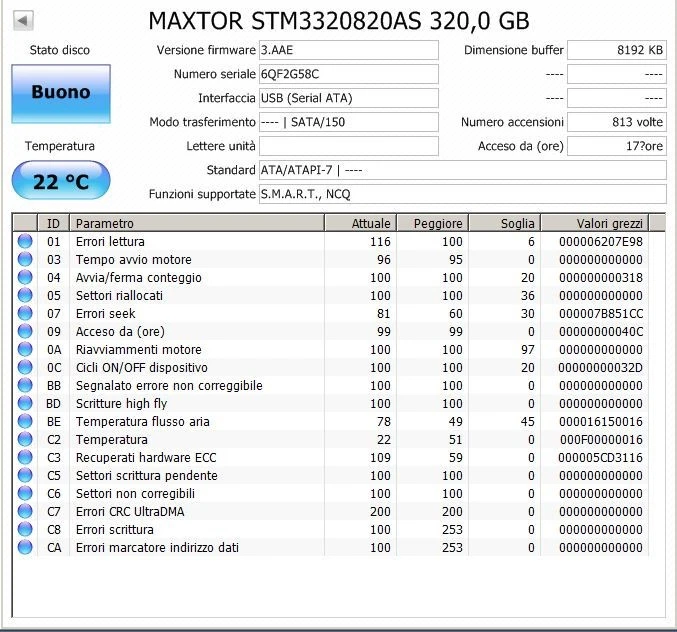The width and height of the screenshot is (677, 632).
Task: Click the Interfaccia field USB (Serial ATA)
Action: click(349, 98)
